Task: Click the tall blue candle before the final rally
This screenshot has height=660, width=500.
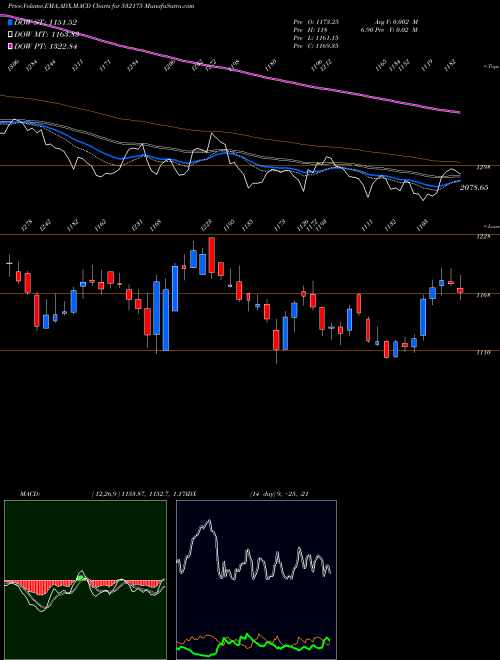Action: pos(423,317)
